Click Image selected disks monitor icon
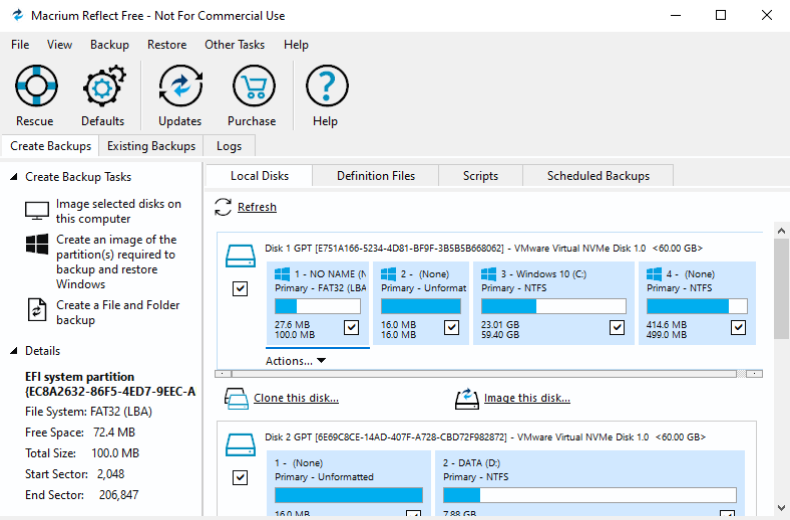The height and width of the screenshot is (520, 790). click(x=38, y=211)
